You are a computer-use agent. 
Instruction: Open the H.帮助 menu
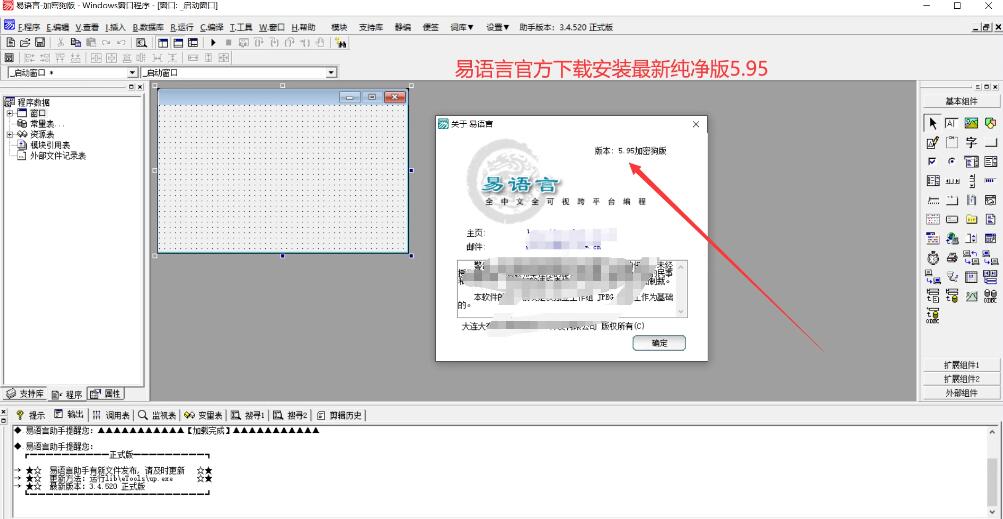304,28
